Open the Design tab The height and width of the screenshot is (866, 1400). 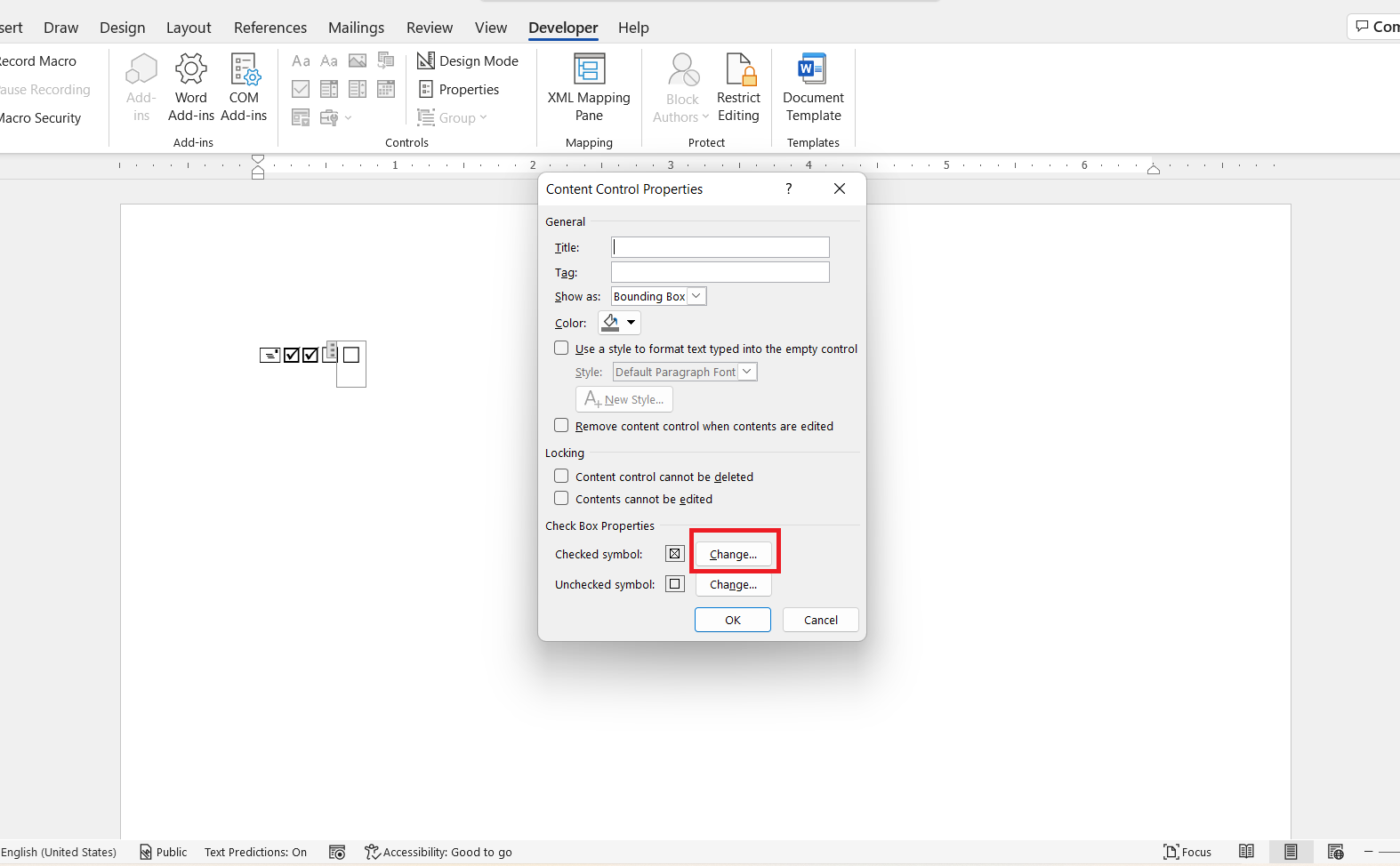click(x=123, y=28)
